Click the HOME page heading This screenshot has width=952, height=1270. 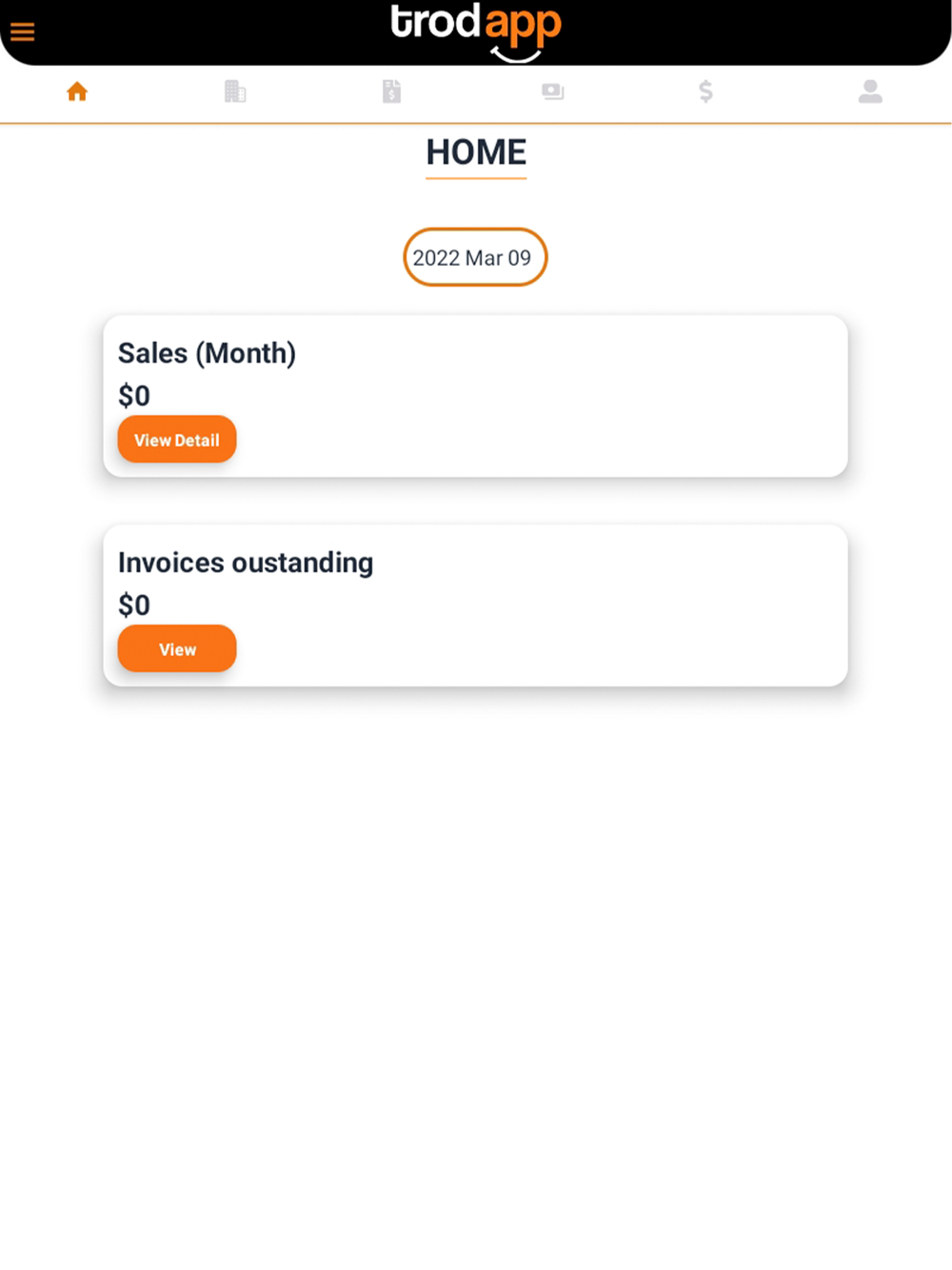[x=476, y=152]
